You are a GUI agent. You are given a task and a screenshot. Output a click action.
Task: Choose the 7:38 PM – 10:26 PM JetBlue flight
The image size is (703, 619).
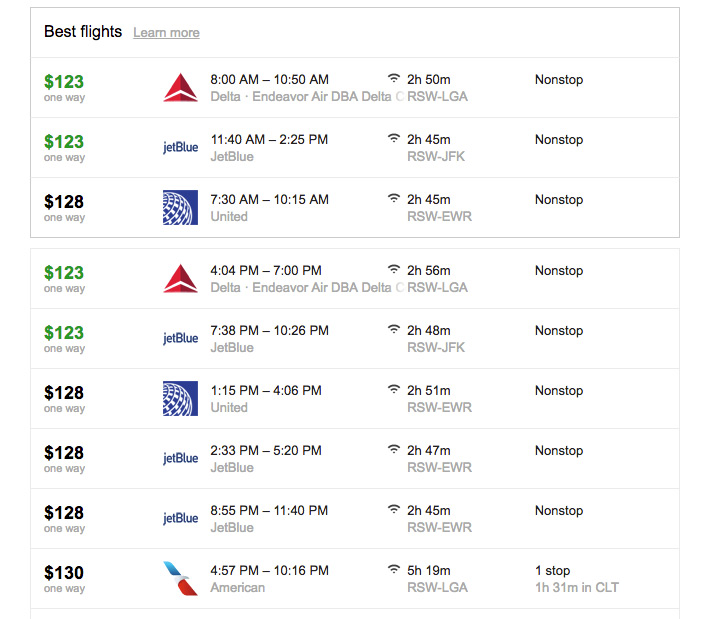pos(355,339)
